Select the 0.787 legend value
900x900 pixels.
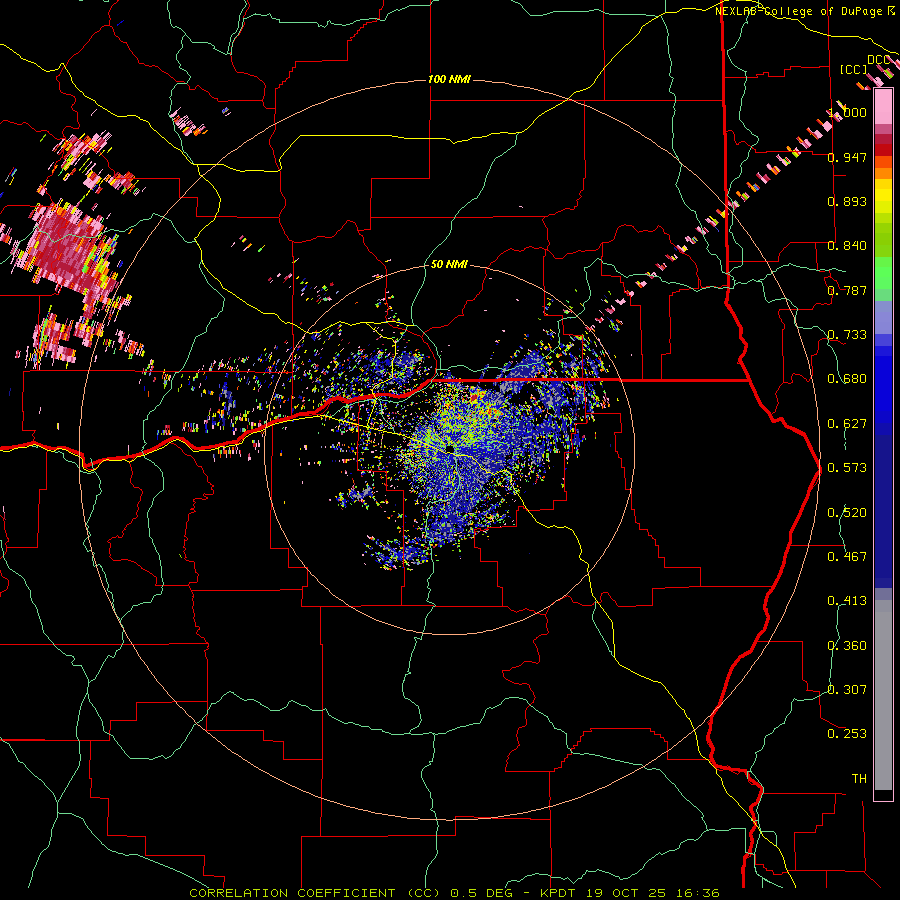click(847, 290)
